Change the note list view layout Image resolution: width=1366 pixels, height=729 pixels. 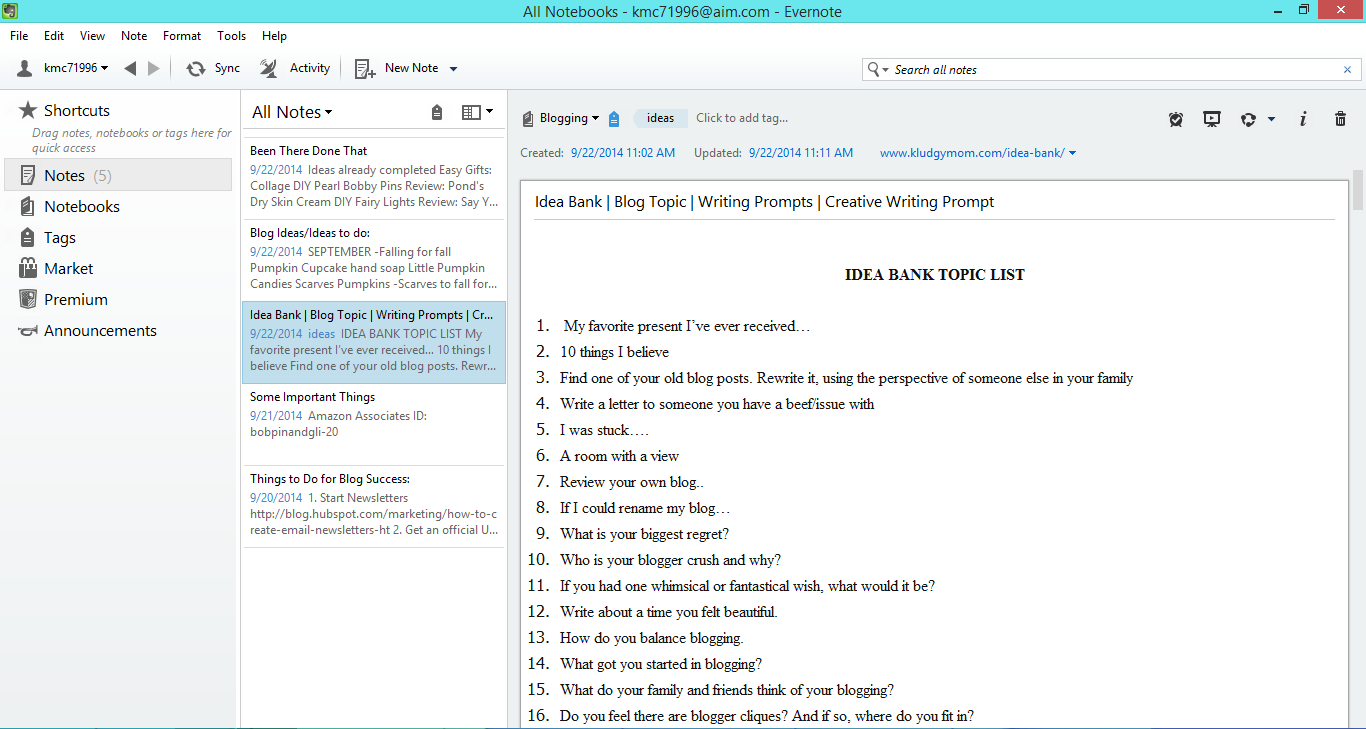click(x=477, y=112)
